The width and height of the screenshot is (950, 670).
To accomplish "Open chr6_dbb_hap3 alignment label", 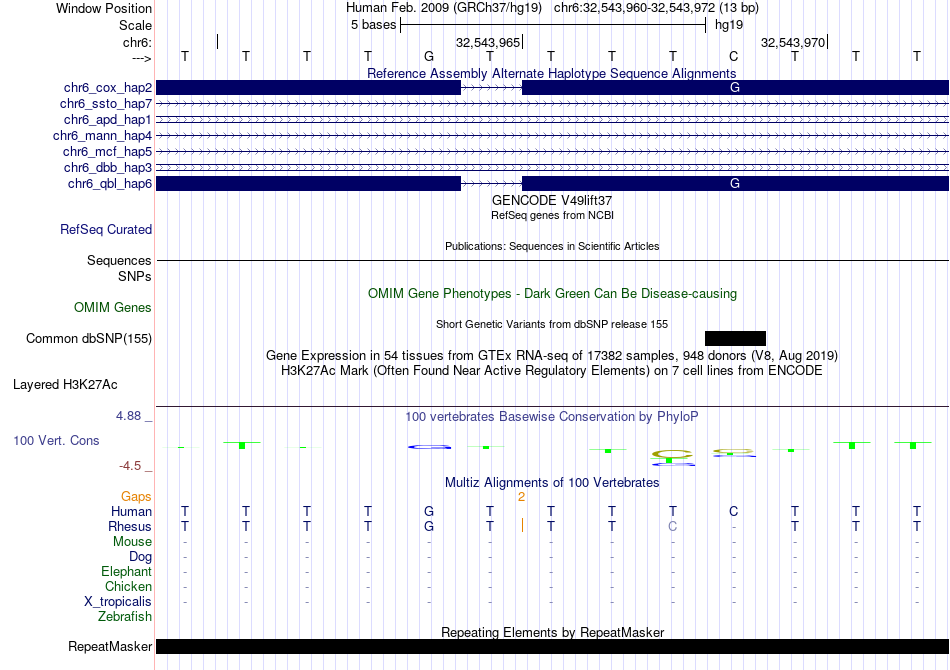I will tap(108, 167).
